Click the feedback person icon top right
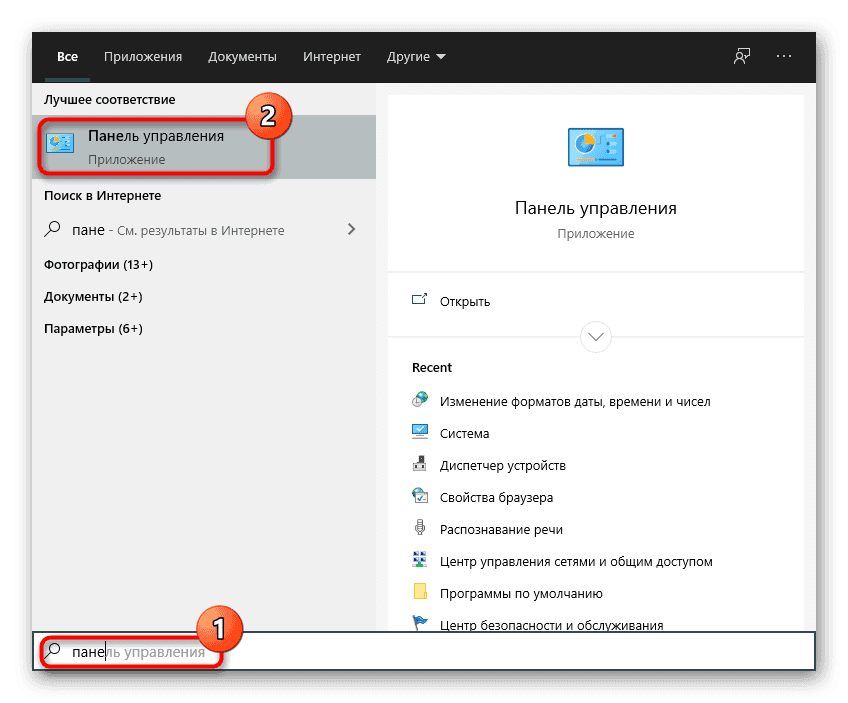This screenshot has width=848, height=703. click(x=741, y=56)
